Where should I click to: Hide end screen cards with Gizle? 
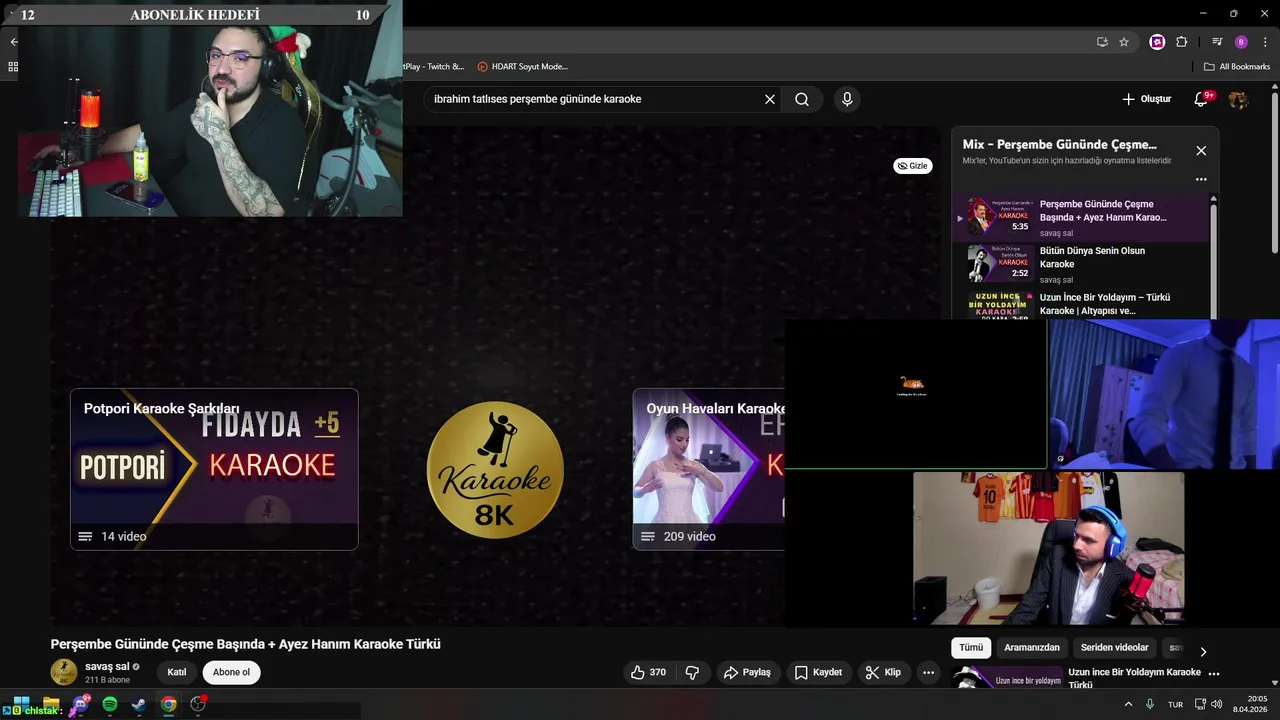click(912, 166)
